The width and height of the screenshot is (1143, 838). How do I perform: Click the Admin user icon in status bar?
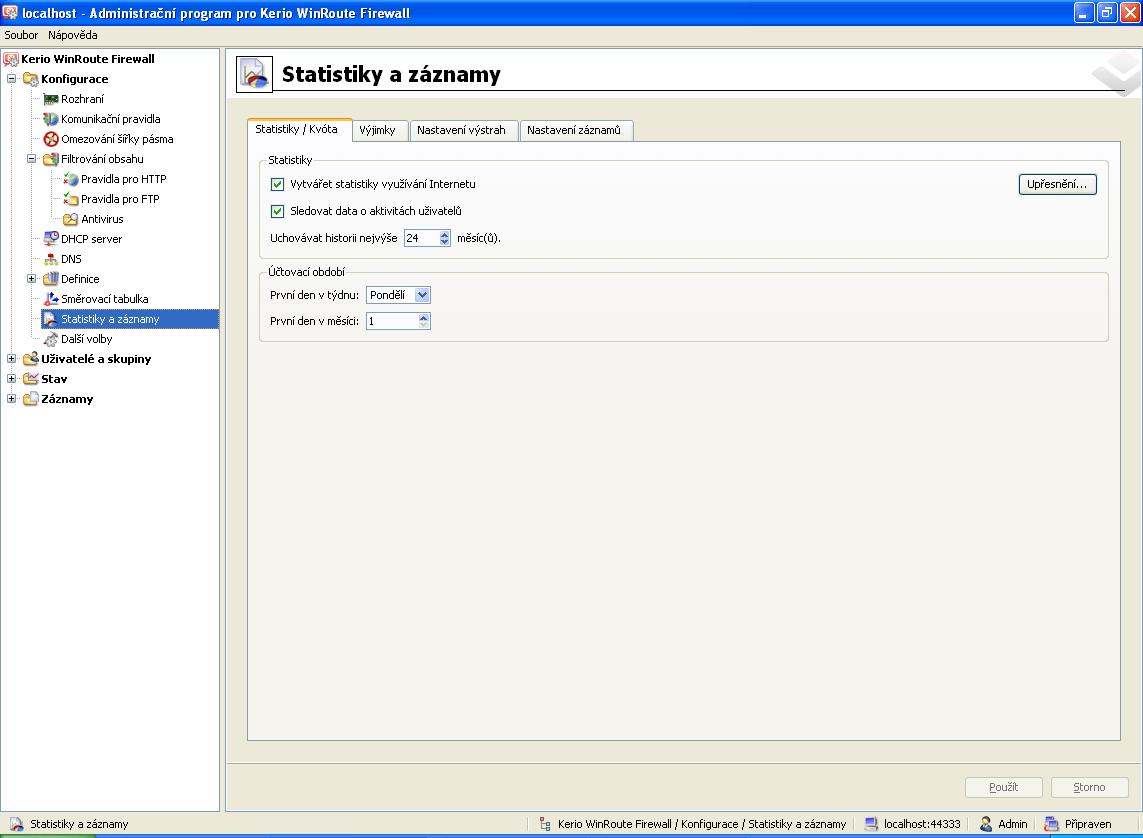click(986, 824)
